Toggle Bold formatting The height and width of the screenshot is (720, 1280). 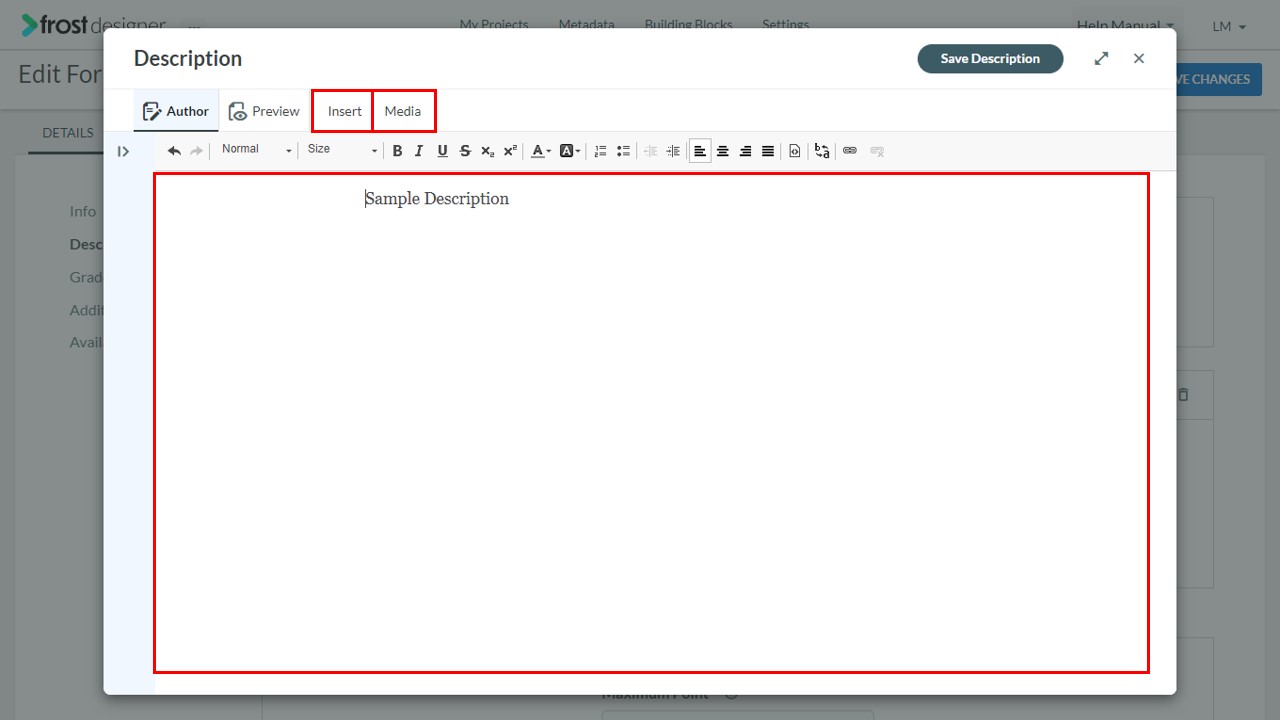[397, 151]
